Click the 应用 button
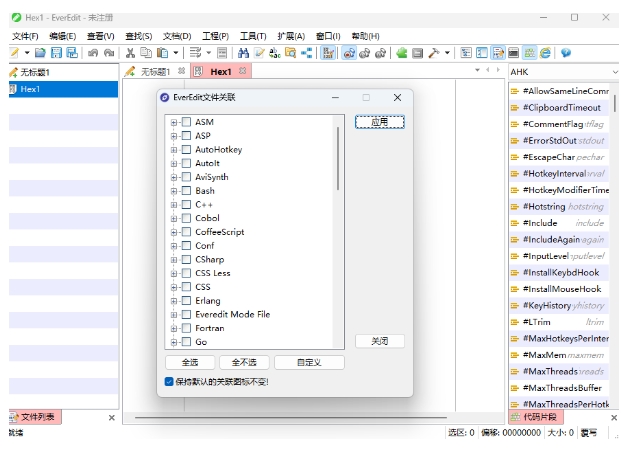This screenshot has width=621, height=450. point(380,122)
